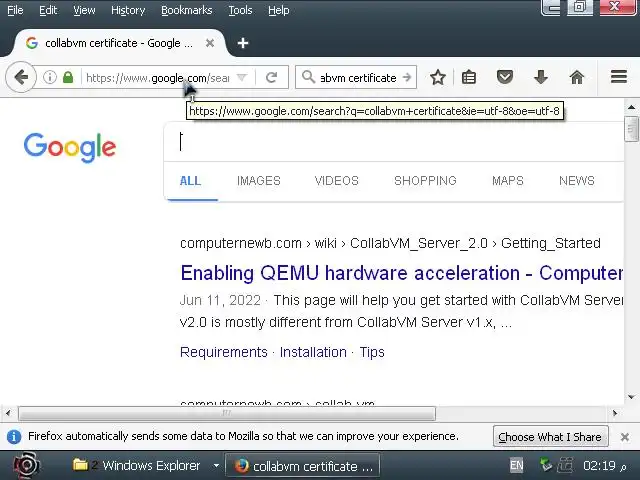Screen dimensions: 640x480
Task: Switch to NEWS results tab
Action: [x=576, y=181]
